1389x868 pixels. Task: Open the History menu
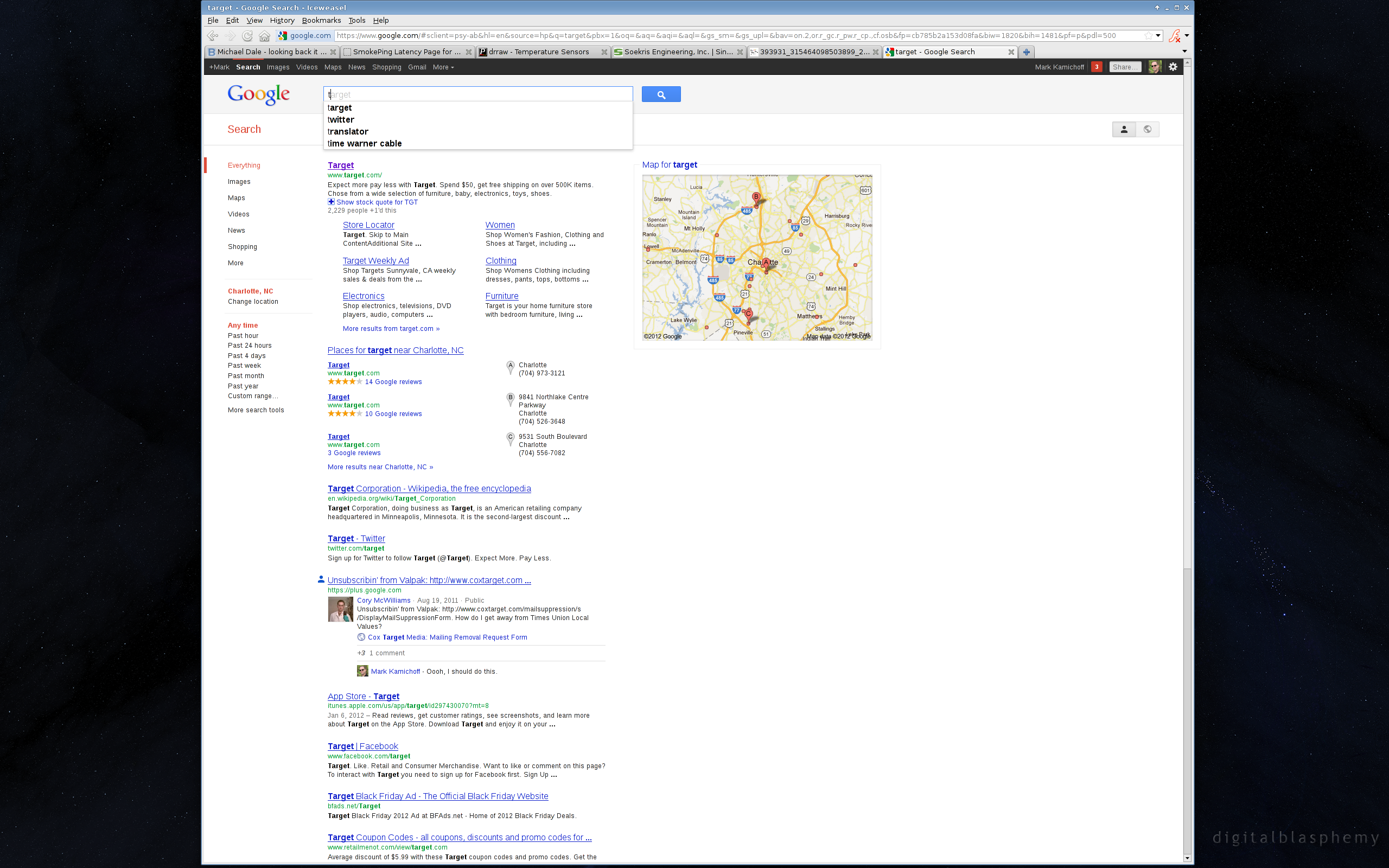tap(282, 20)
